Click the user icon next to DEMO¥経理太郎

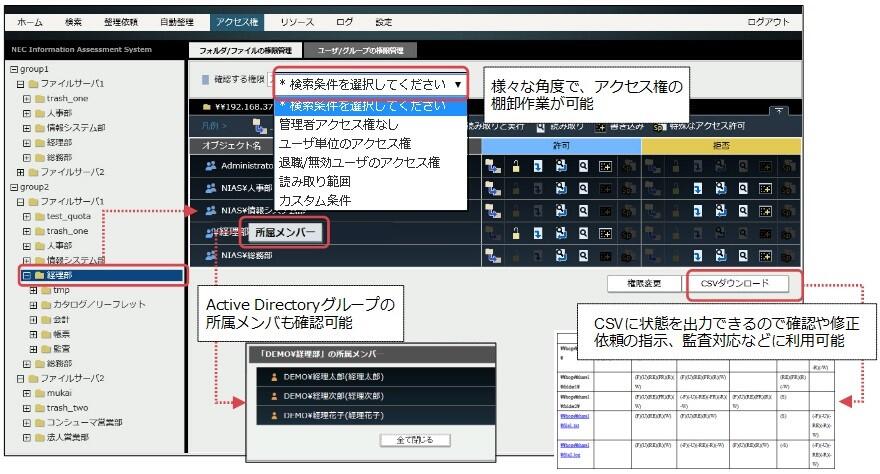click(274, 377)
